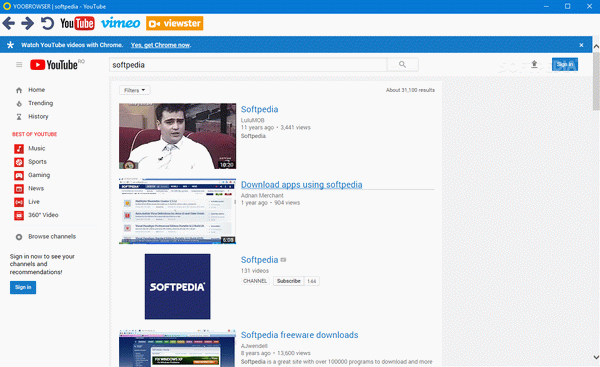
Task: Open 'Softpedia freeware downloads' video title
Action: click(300, 335)
